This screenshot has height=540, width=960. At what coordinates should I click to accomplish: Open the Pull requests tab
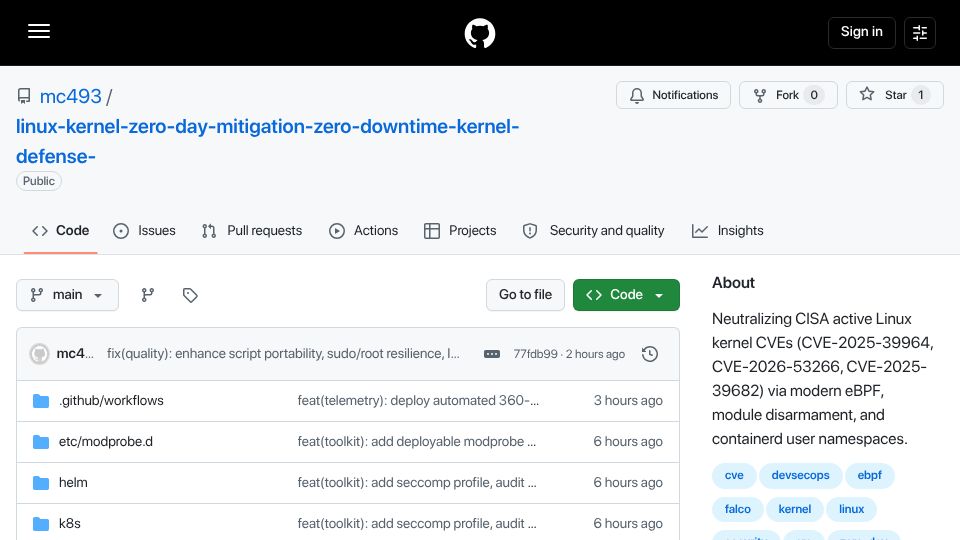pos(252,231)
